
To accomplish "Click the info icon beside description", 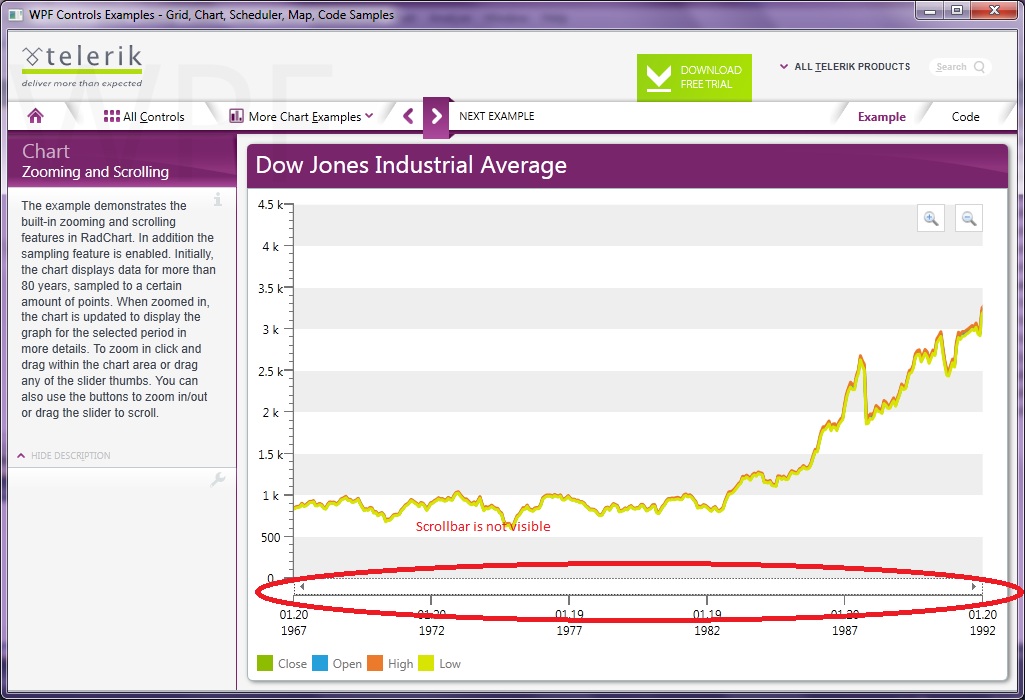I will pos(218,199).
